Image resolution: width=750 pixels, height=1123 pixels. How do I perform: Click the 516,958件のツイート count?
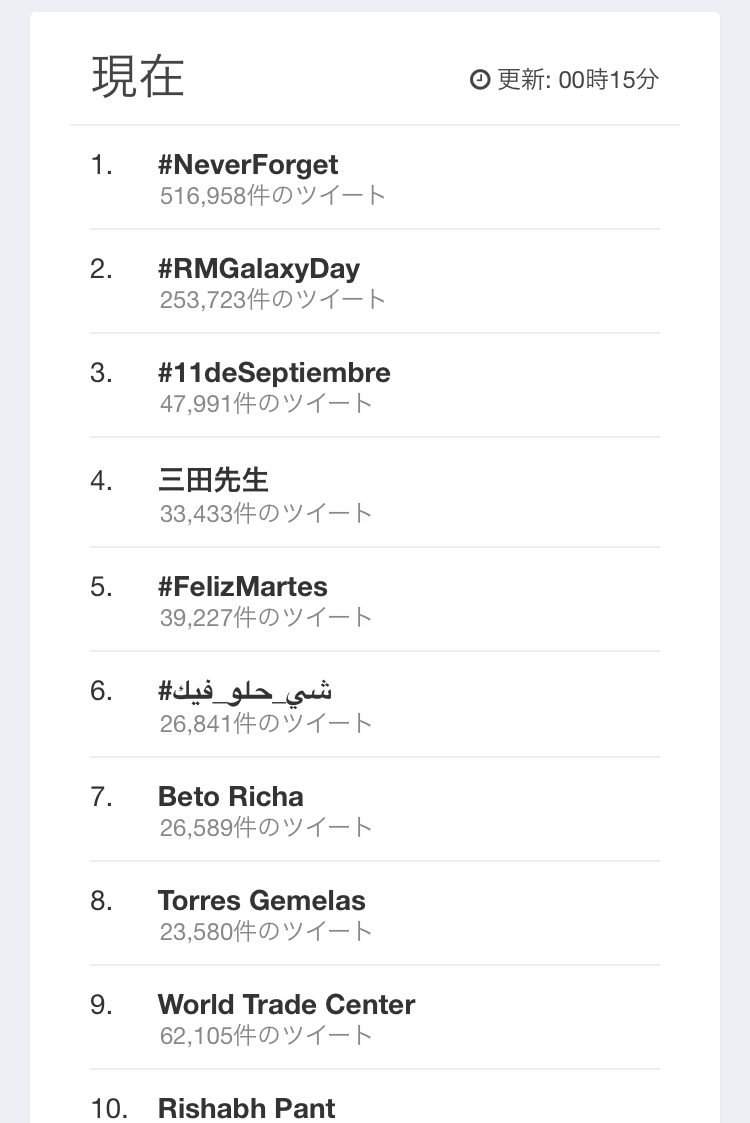[x=273, y=196]
